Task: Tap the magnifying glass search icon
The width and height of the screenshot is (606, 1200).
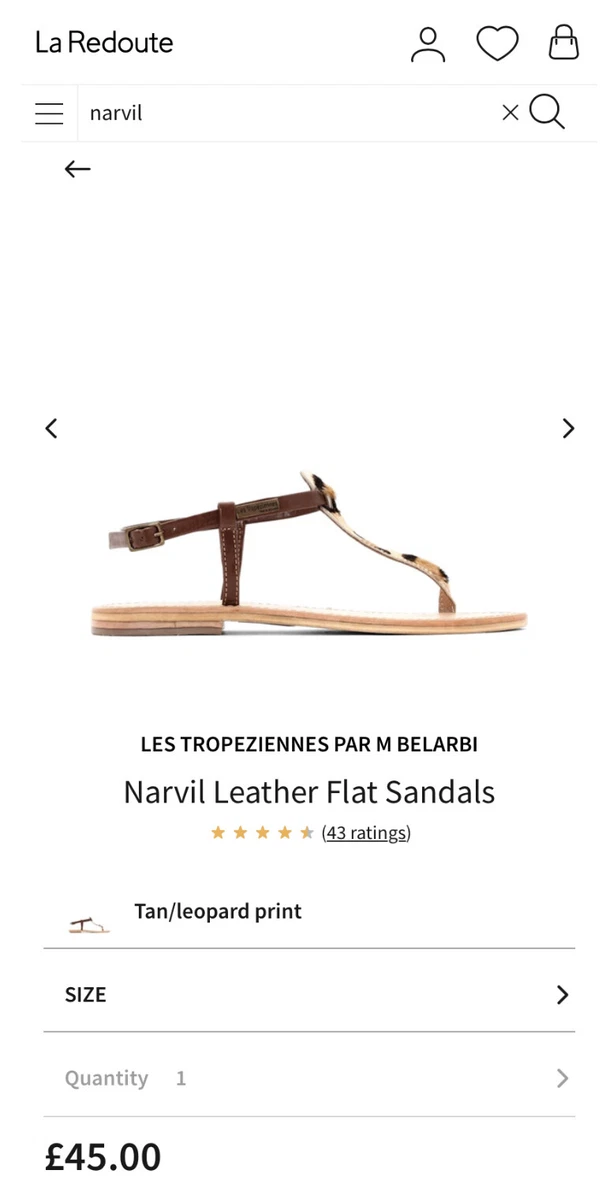Action: tap(547, 112)
